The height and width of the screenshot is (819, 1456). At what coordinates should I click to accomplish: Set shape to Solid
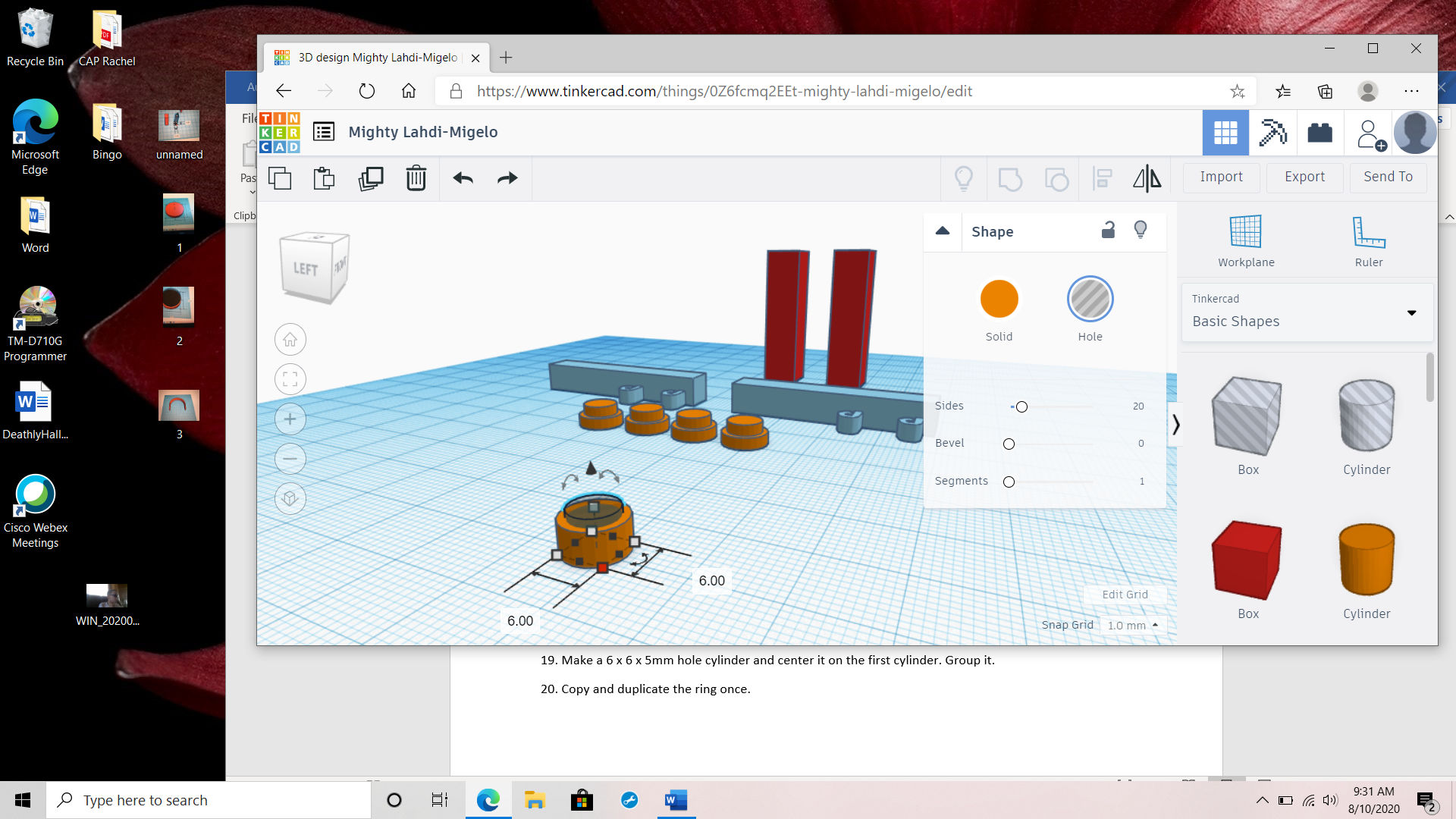tap(999, 299)
